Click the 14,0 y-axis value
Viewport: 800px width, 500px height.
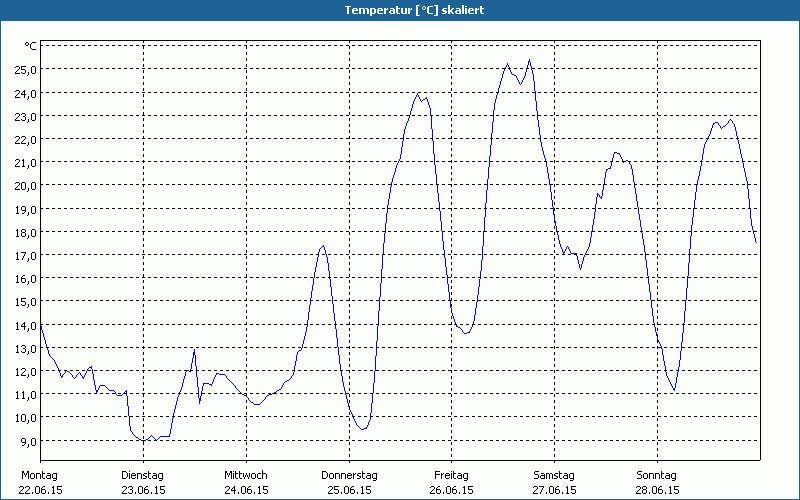pos(26,326)
